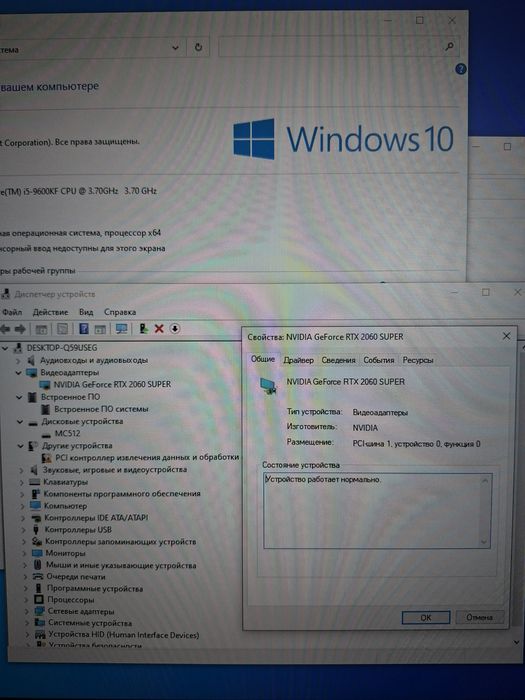Disable device using down-arrow circle icon
This screenshot has width=525, height=700.
[175, 329]
